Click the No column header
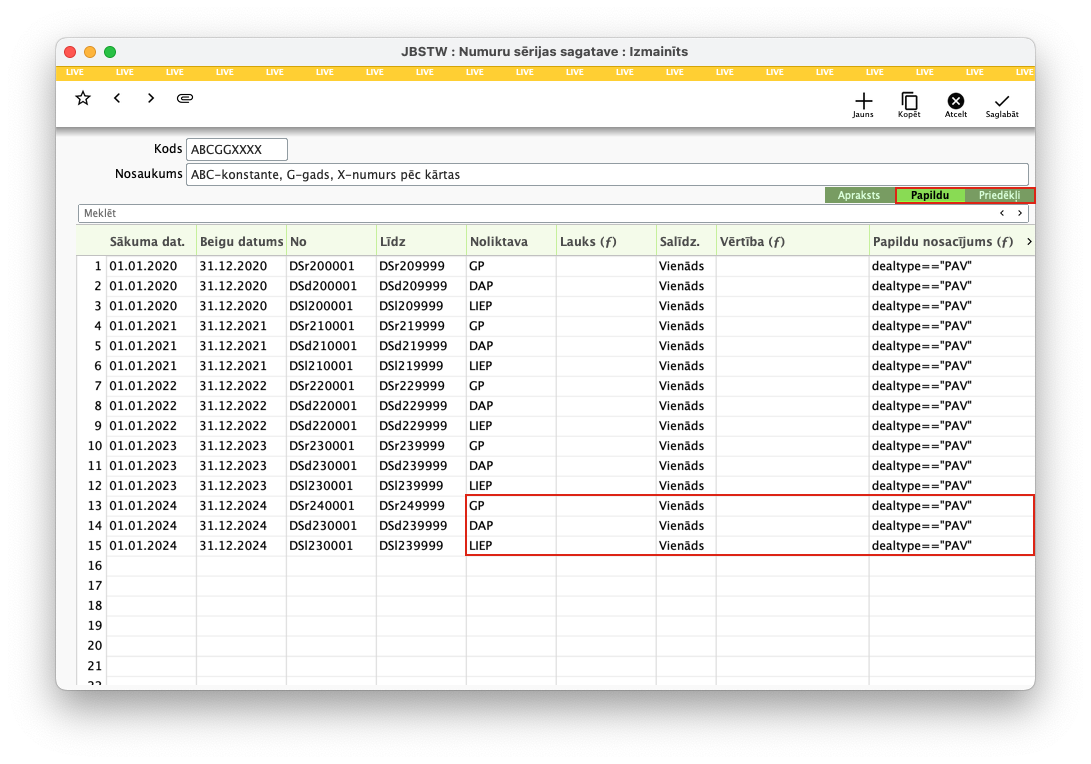The width and height of the screenshot is (1091, 764). [x=331, y=241]
